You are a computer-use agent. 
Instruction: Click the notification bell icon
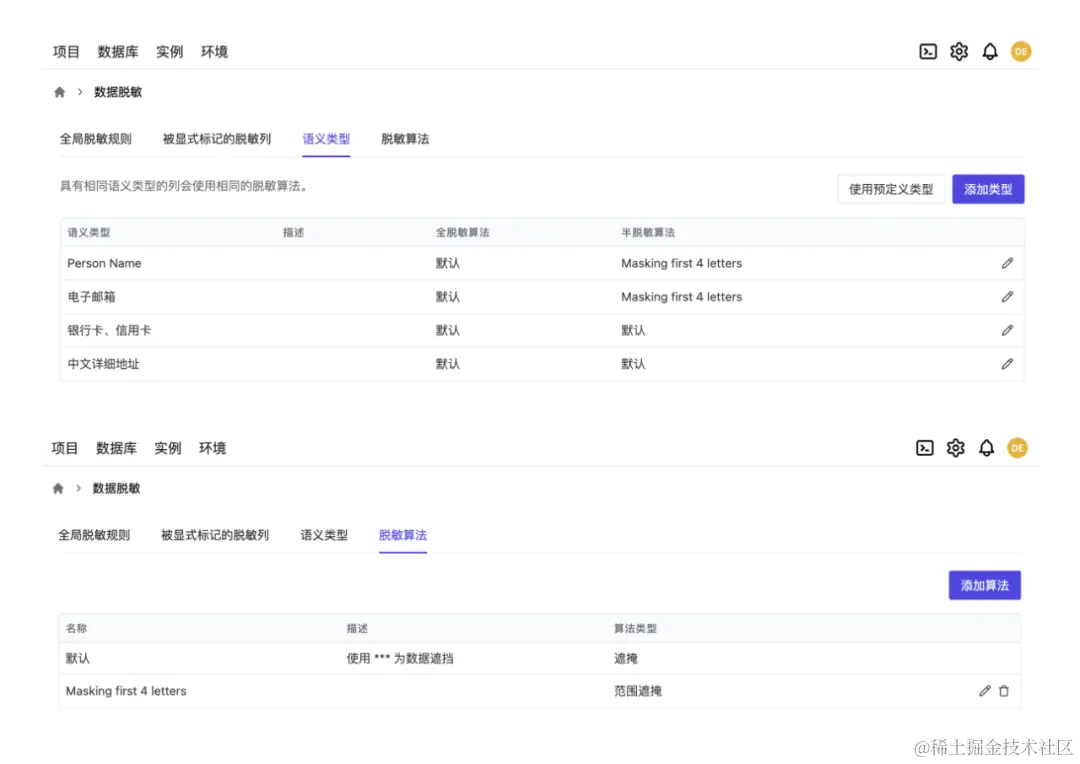coord(990,51)
